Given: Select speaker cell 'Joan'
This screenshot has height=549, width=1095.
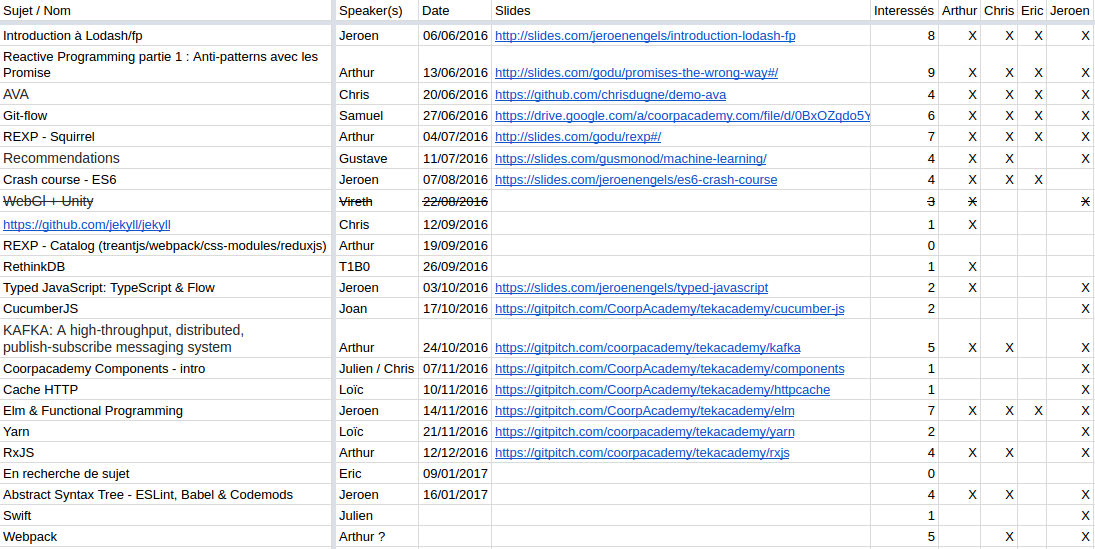Looking at the screenshot, I should coord(377,309).
